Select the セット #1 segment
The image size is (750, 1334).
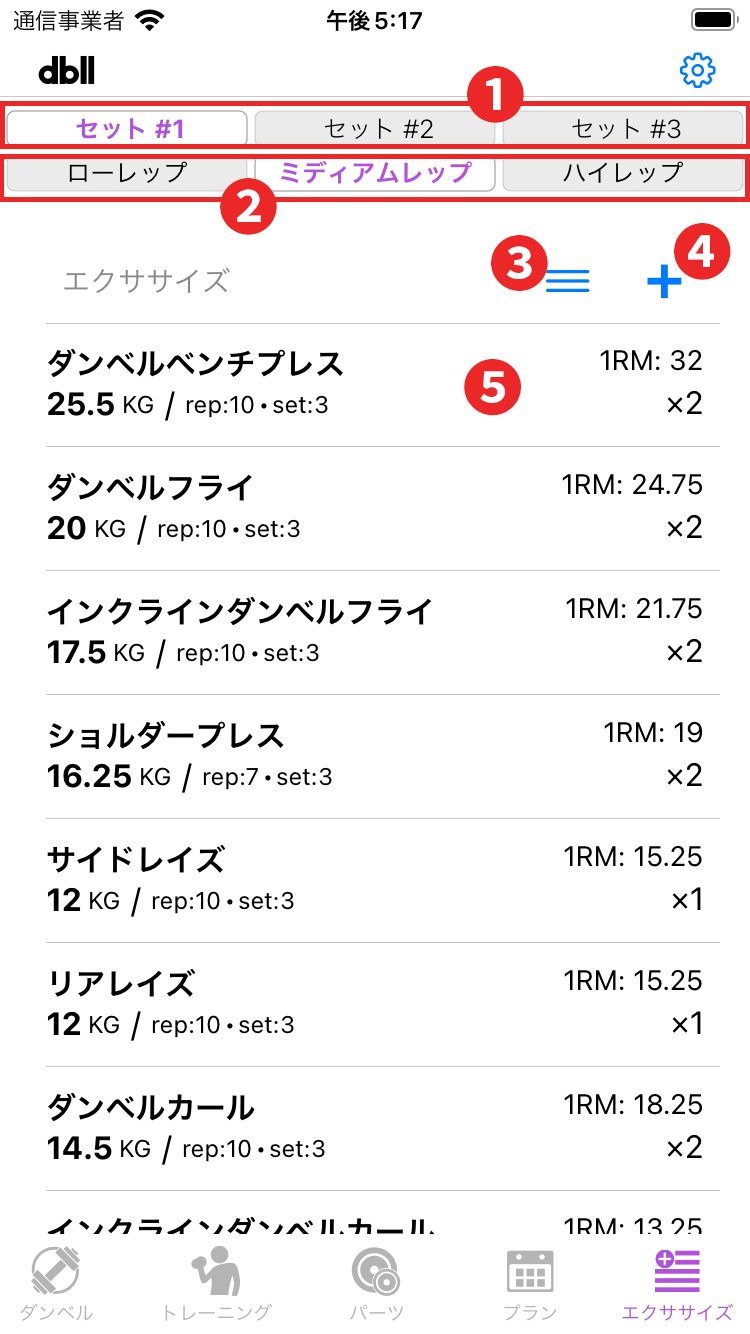(x=127, y=128)
